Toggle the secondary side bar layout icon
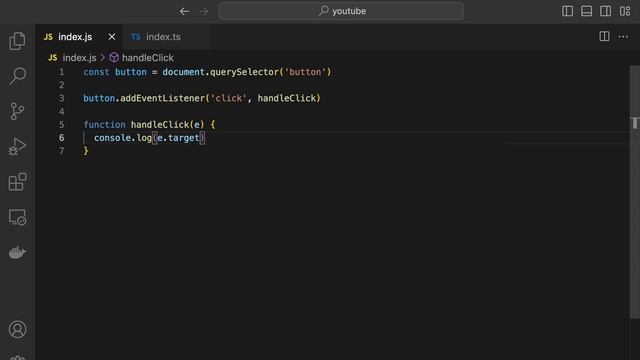The image size is (640, 360). tap(606, 11)
